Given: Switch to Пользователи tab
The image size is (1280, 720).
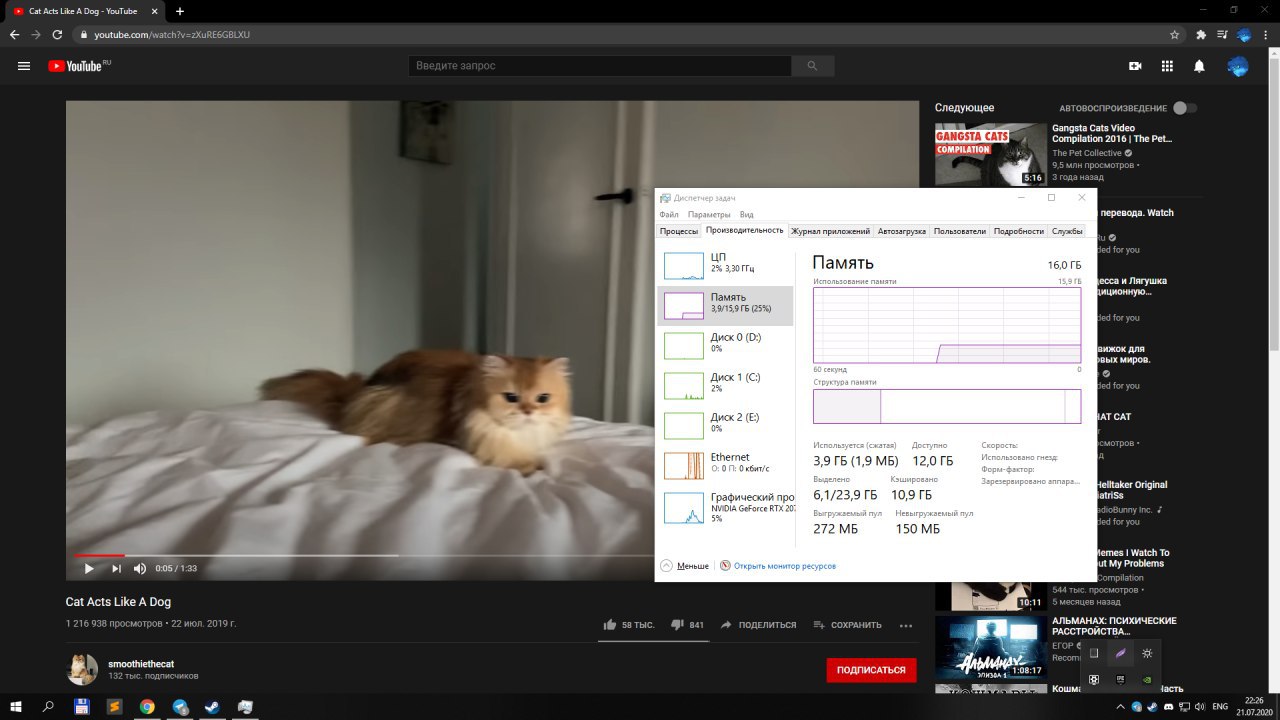Looking at the screenshot, I should click(x=960, y=231).
